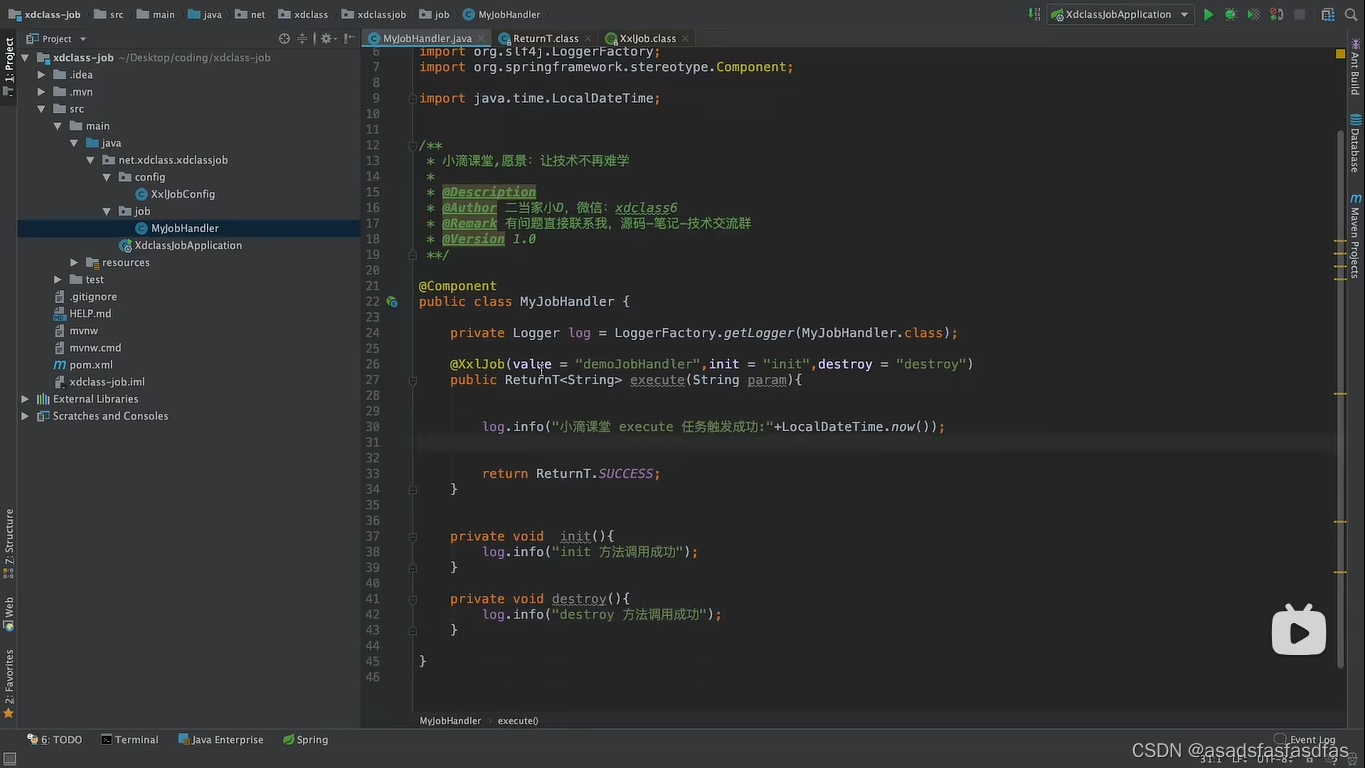1365x768 pixels.
Task: Expand the test folder arrow
Action: pos(59,279)
